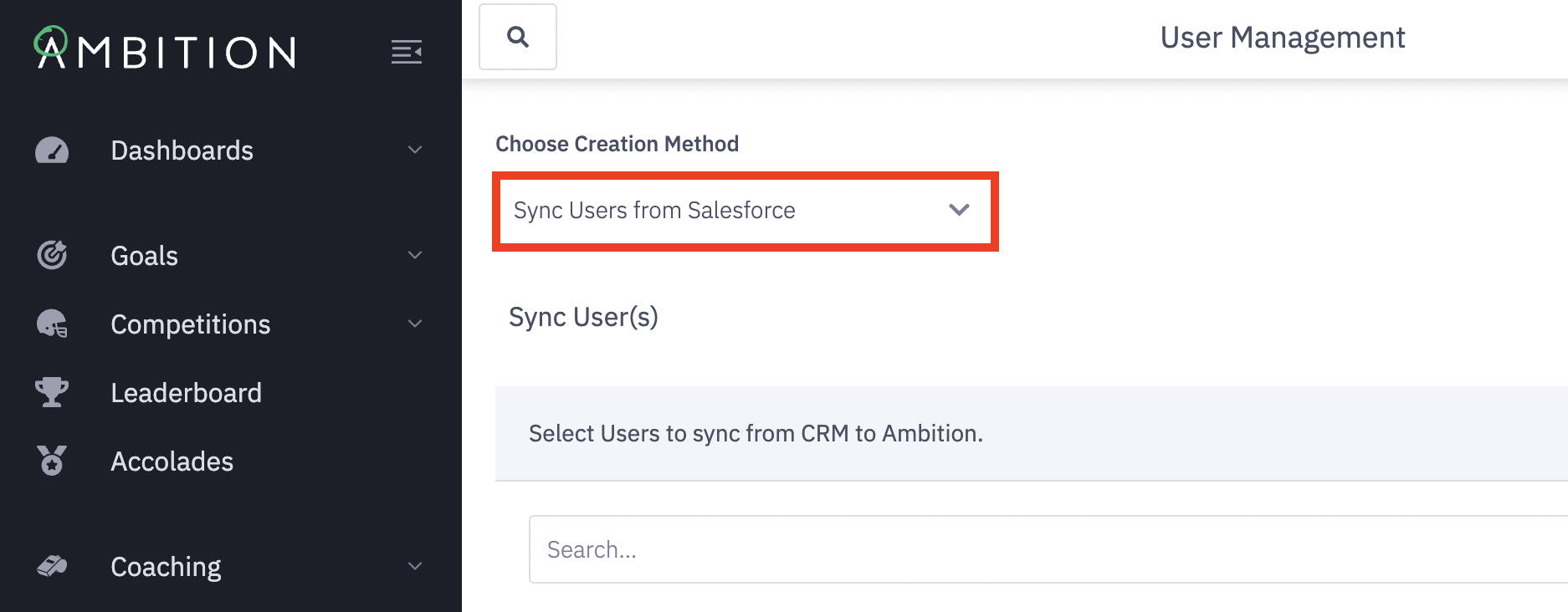Click the Competitions helmet icon

[x=52, y=324]
